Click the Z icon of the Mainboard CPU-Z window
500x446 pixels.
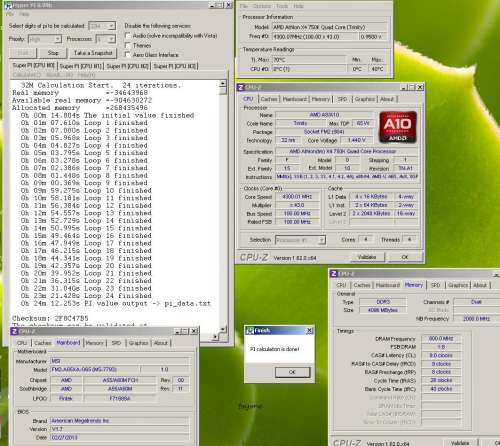coord(14,331)
